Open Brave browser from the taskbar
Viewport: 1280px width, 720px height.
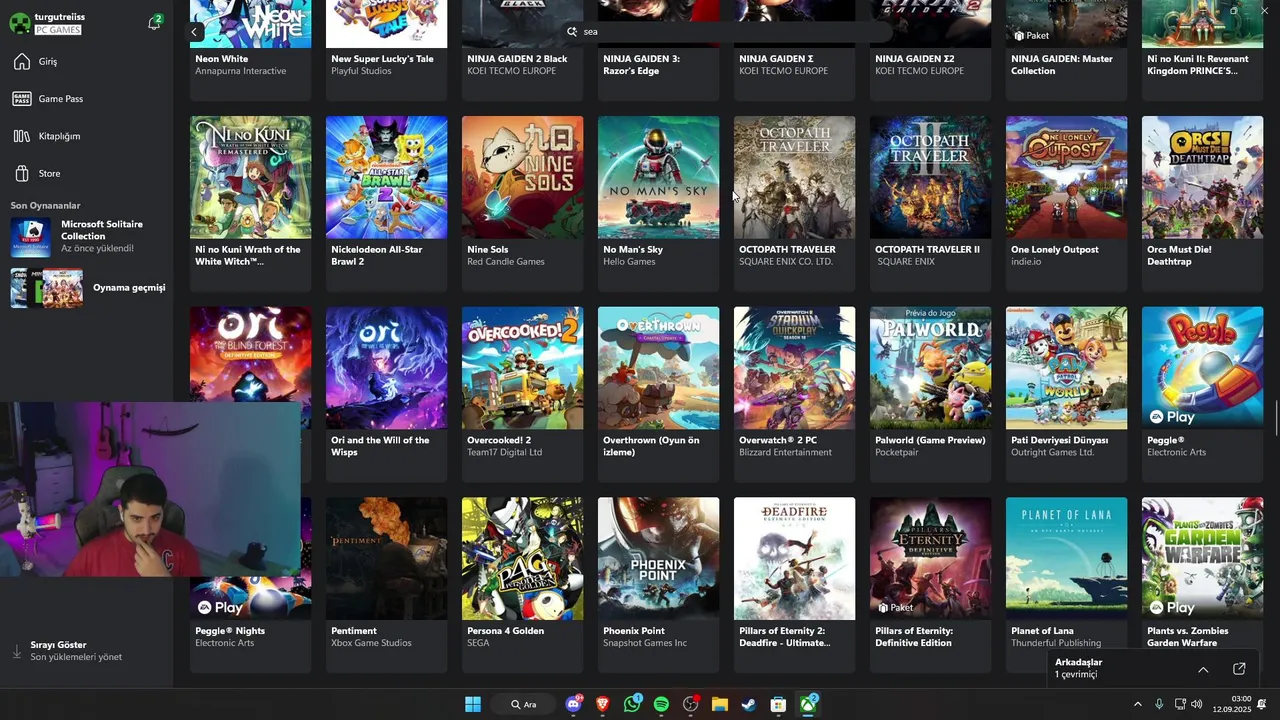click(602, 705)
